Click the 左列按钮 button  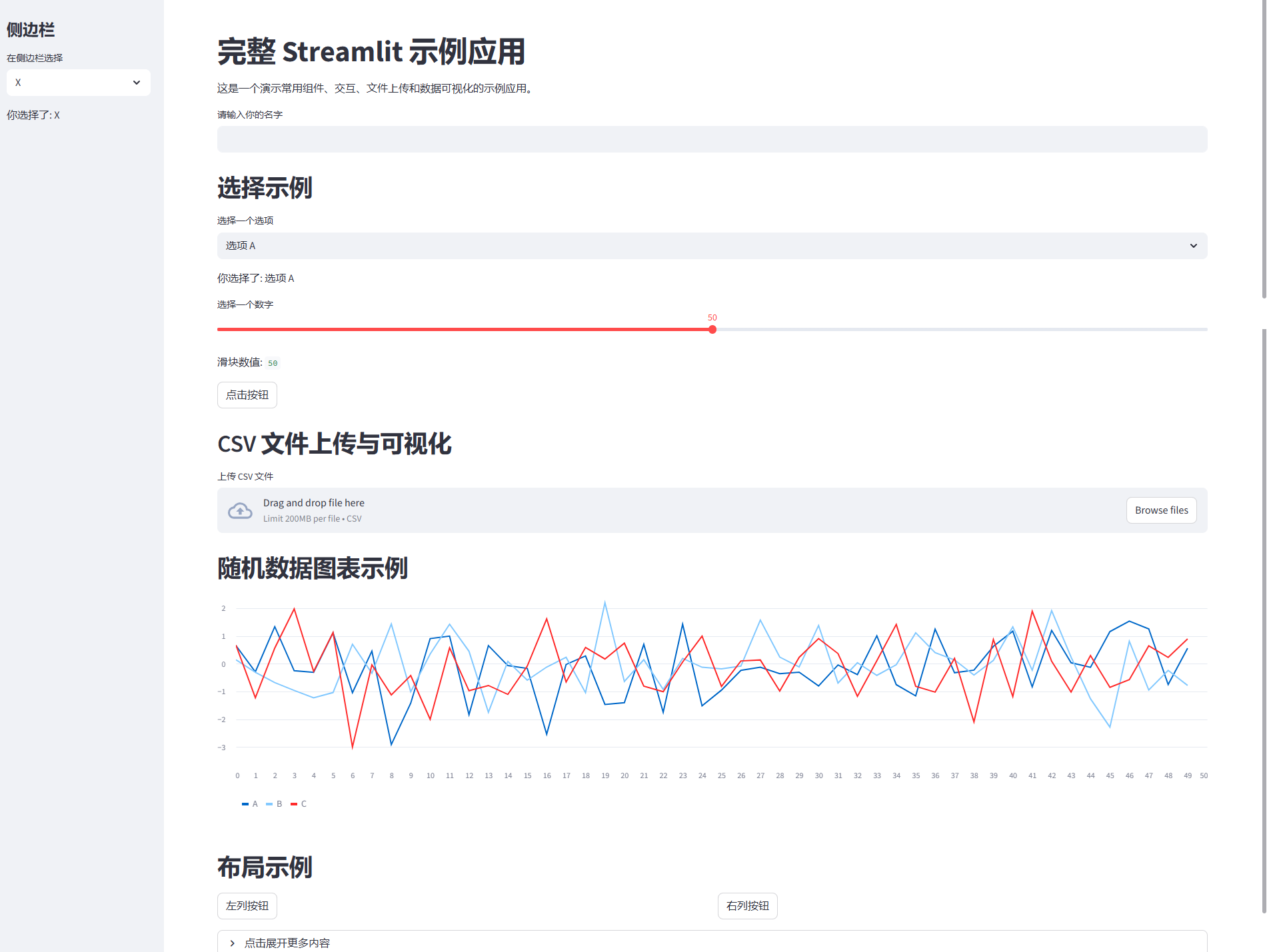pos(247,906)
